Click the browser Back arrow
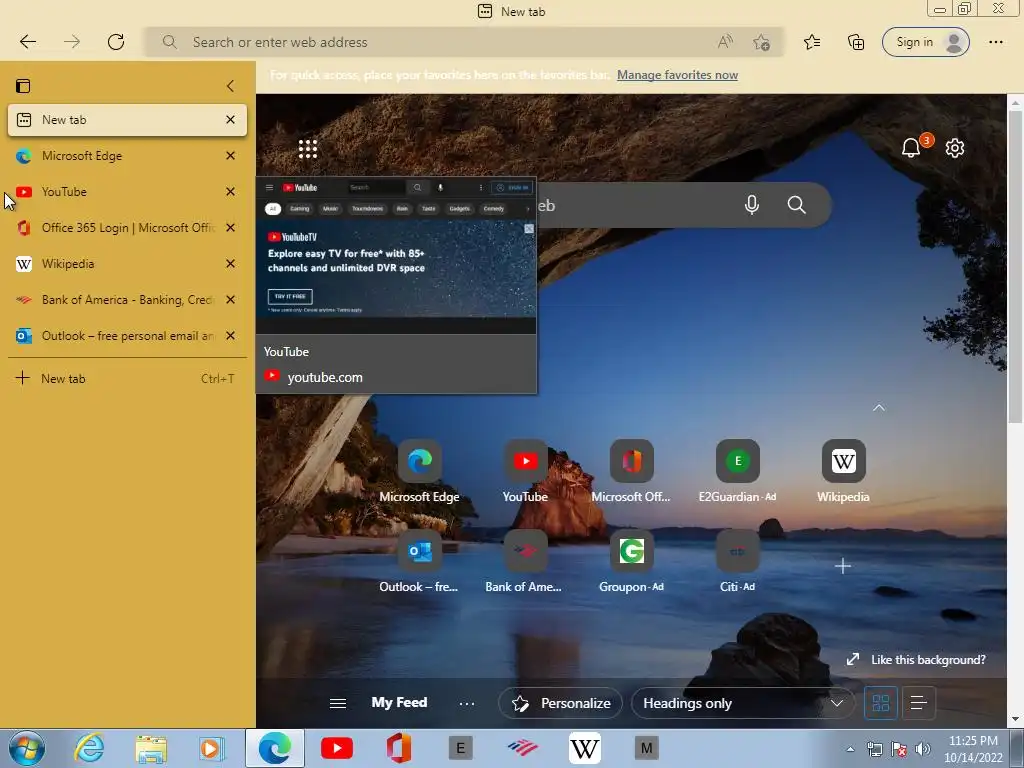 pos(27,42)
